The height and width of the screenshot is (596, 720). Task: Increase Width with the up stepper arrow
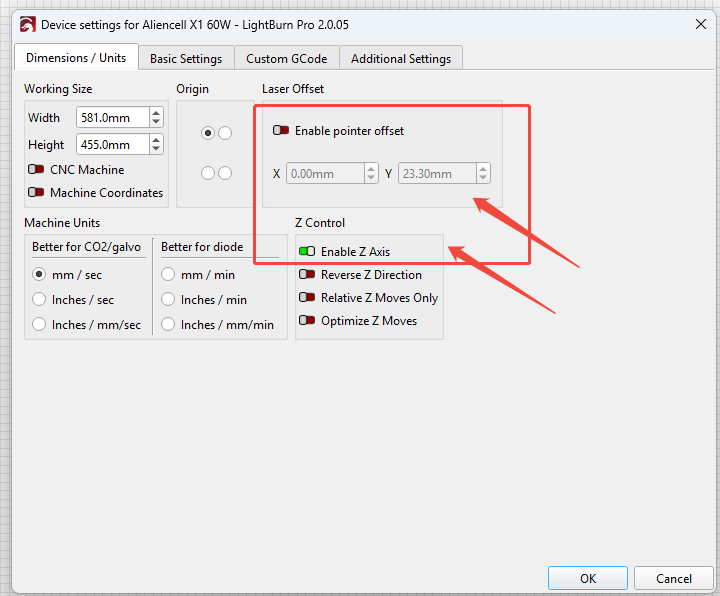click(x=156, y=112)
